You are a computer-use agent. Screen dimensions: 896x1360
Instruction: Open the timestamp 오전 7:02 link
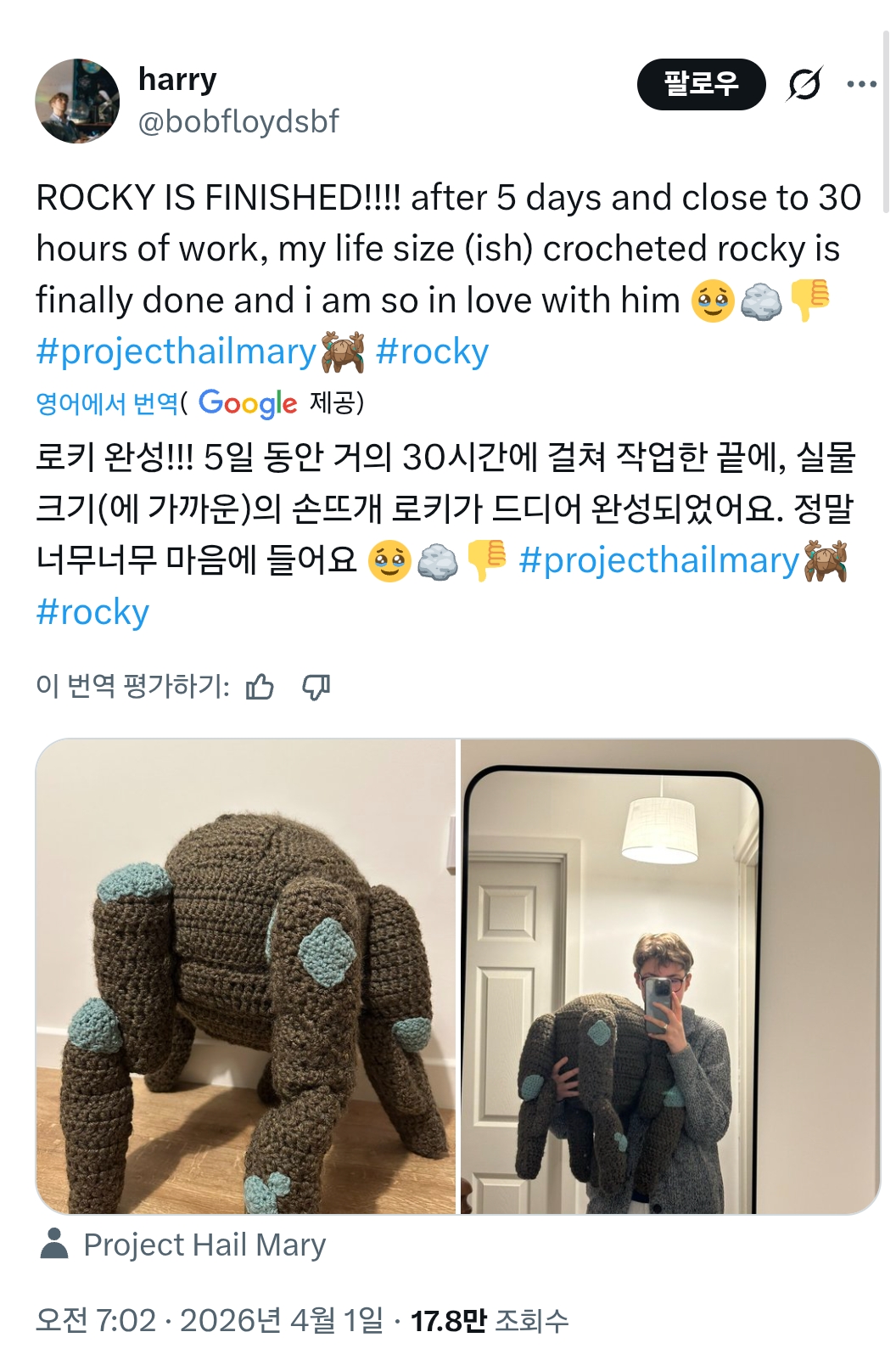click(84, 1319)
